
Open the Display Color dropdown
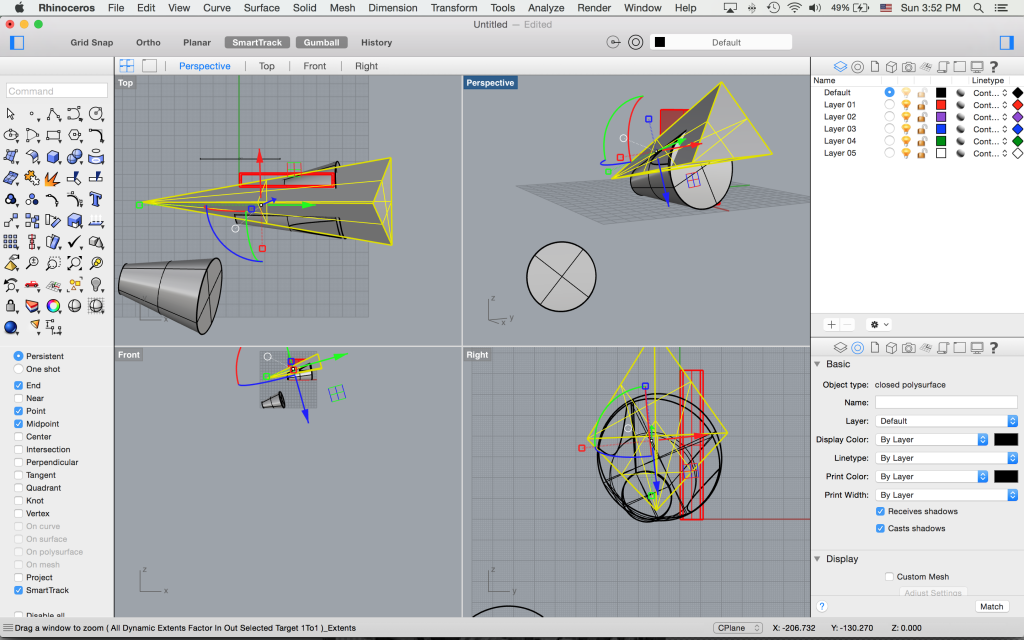point(932,440)
